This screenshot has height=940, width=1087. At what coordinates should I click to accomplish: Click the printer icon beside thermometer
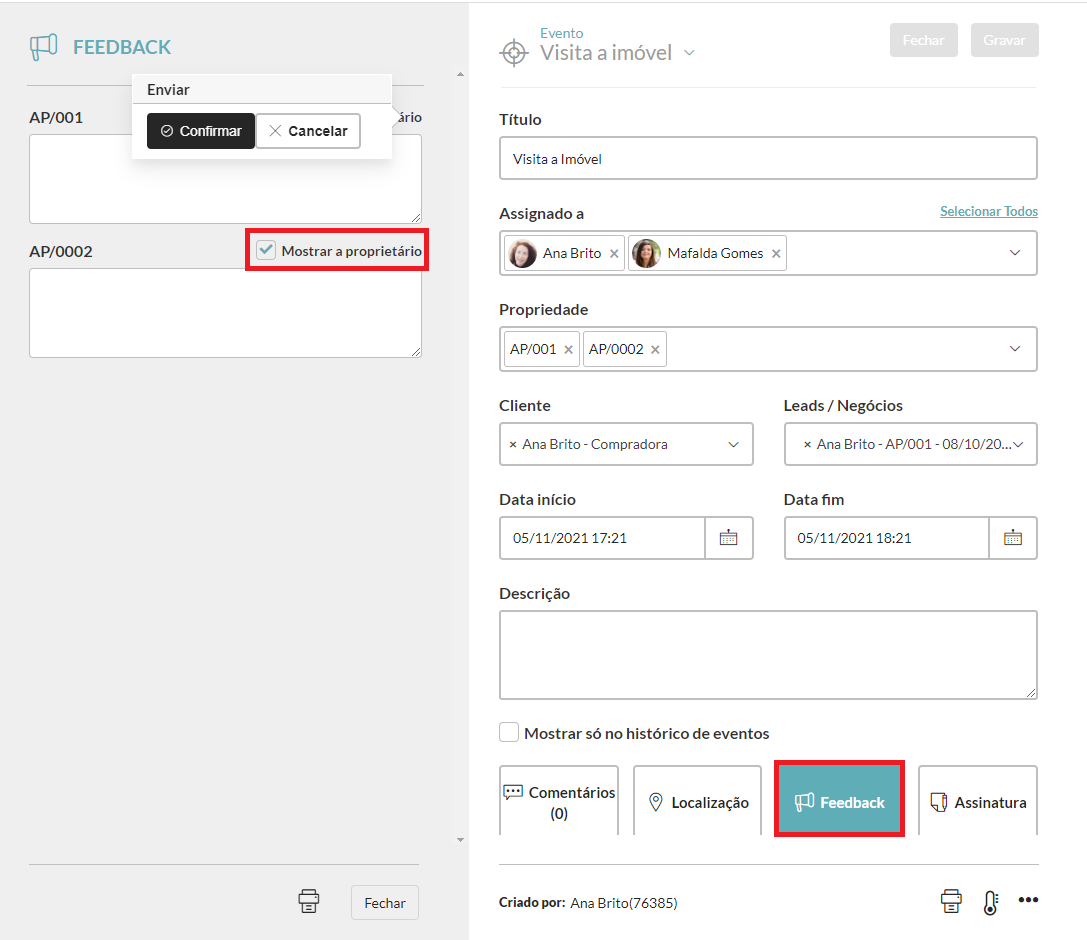[951, 901]
